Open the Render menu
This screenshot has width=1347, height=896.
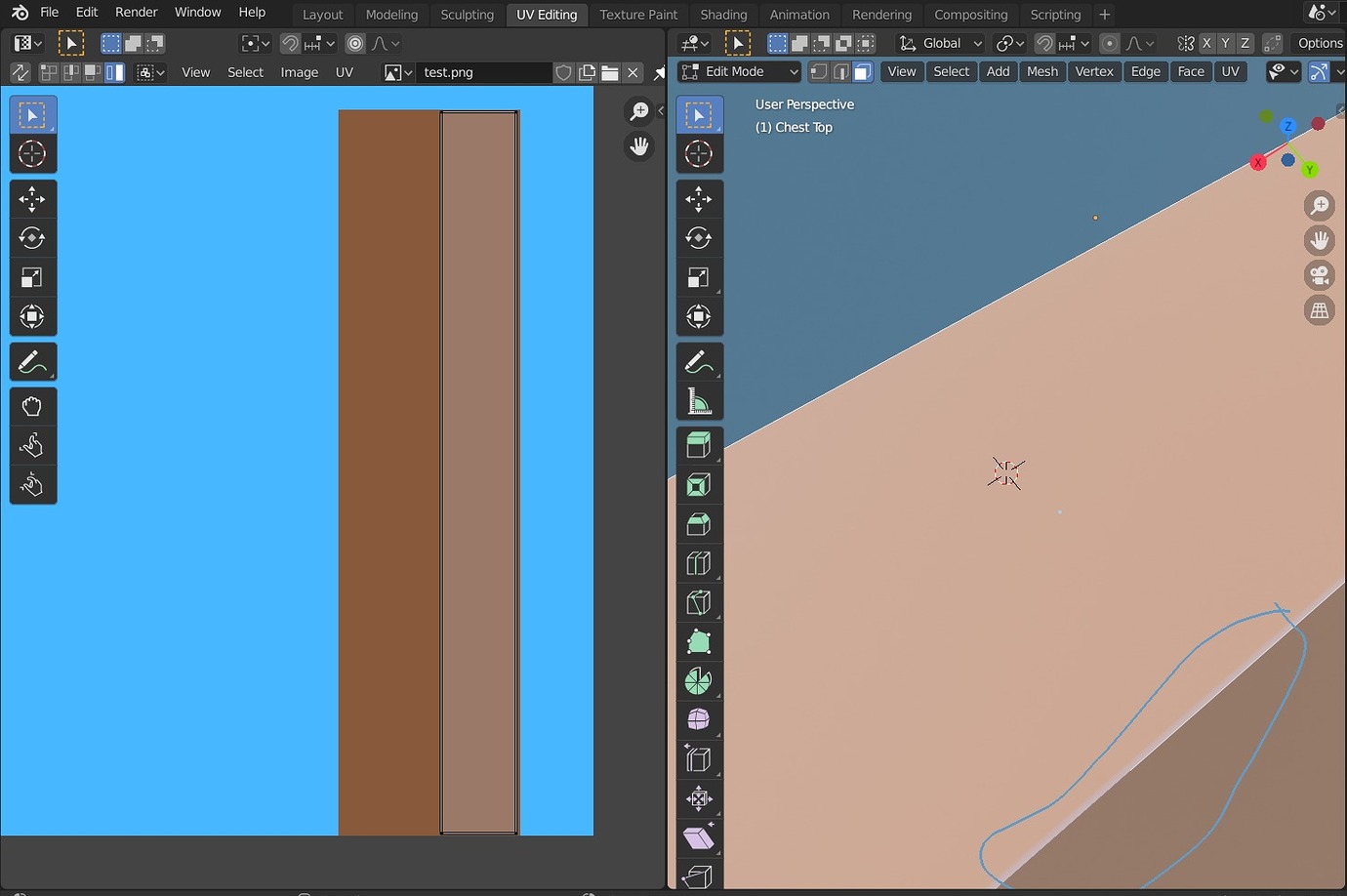click(x=137, y=12)
